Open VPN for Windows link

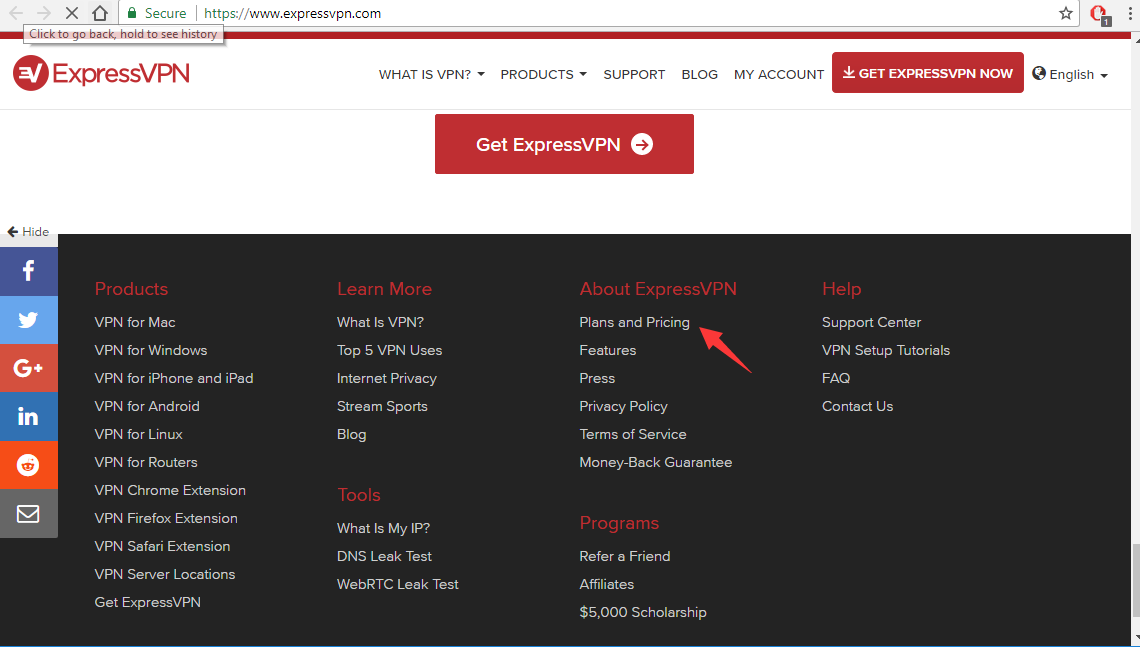[150, 350]
